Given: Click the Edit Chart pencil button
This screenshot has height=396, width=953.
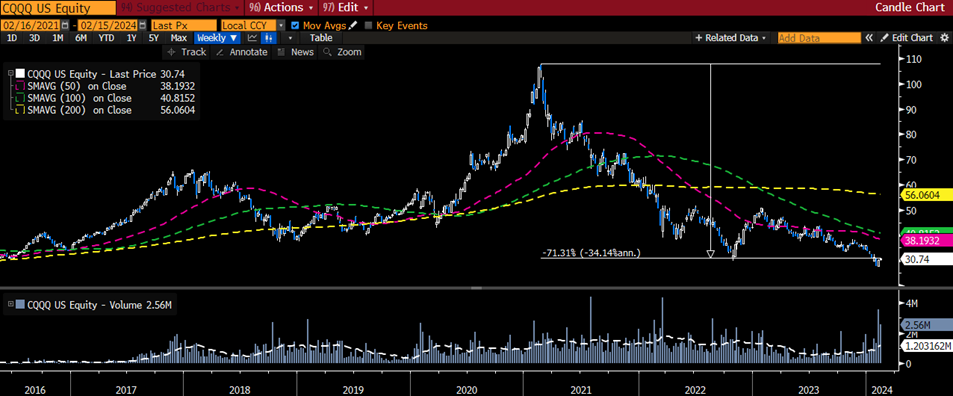Looking at the screenshot, I should (x=906, y=38).
